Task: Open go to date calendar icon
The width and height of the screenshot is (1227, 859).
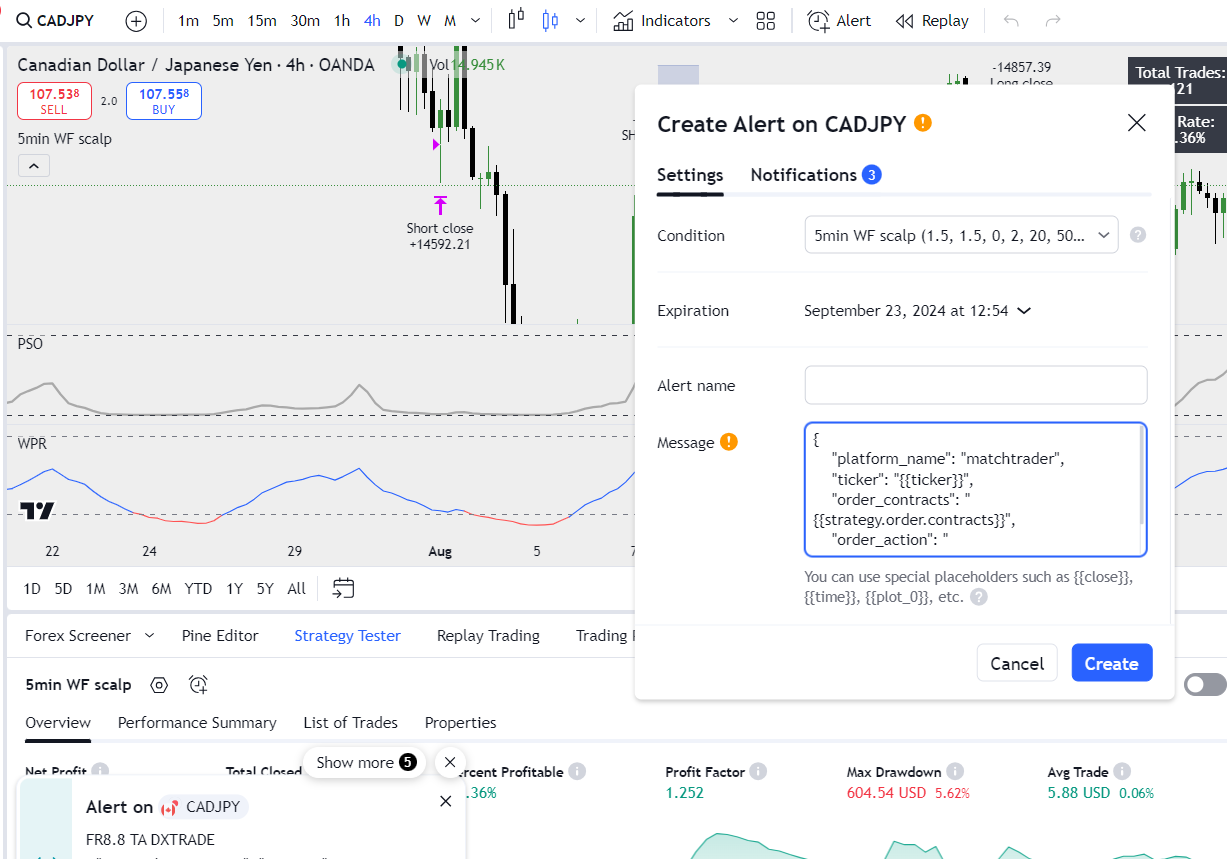Action: coord(343,588)
